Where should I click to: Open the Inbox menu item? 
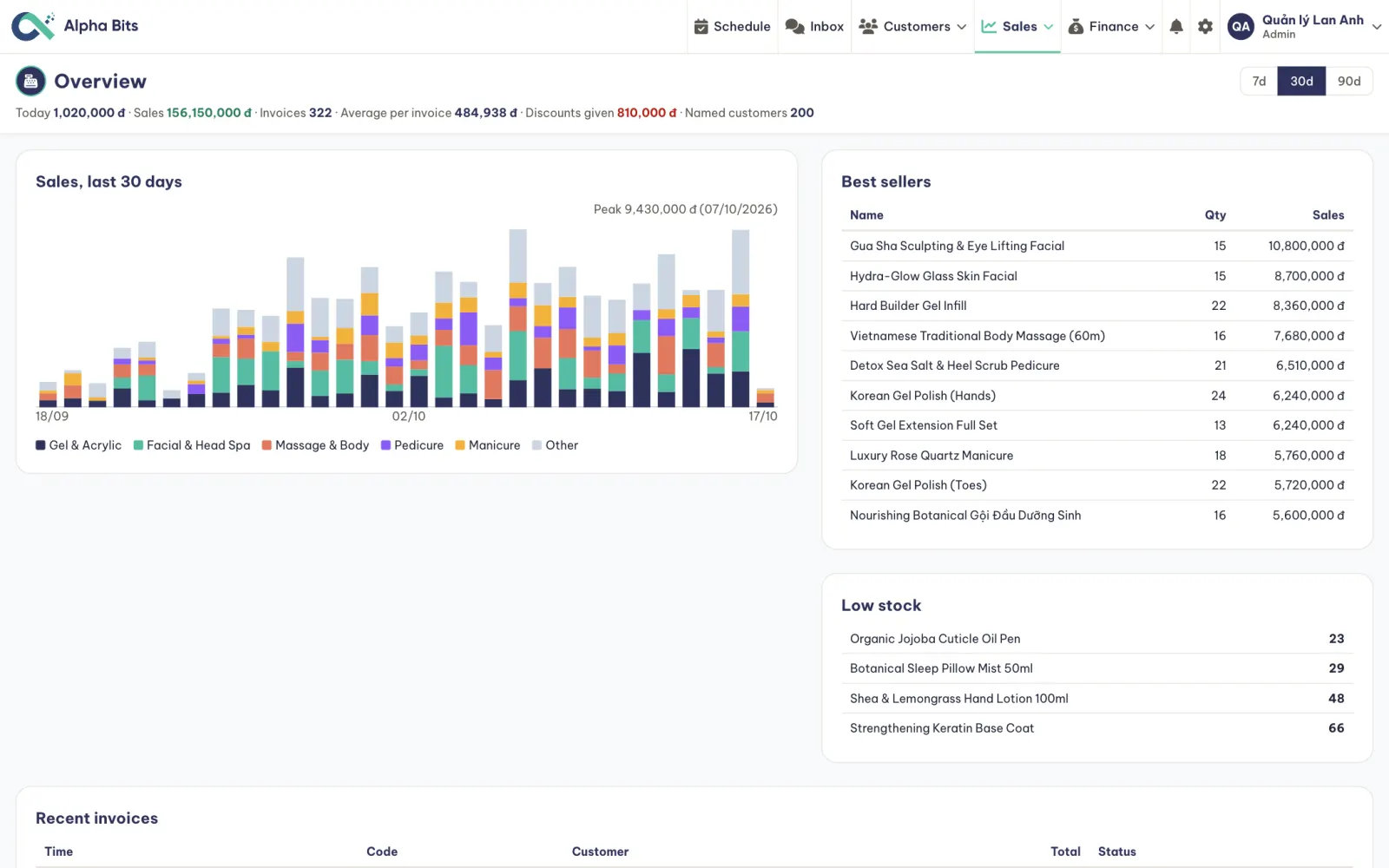point(814,27)
